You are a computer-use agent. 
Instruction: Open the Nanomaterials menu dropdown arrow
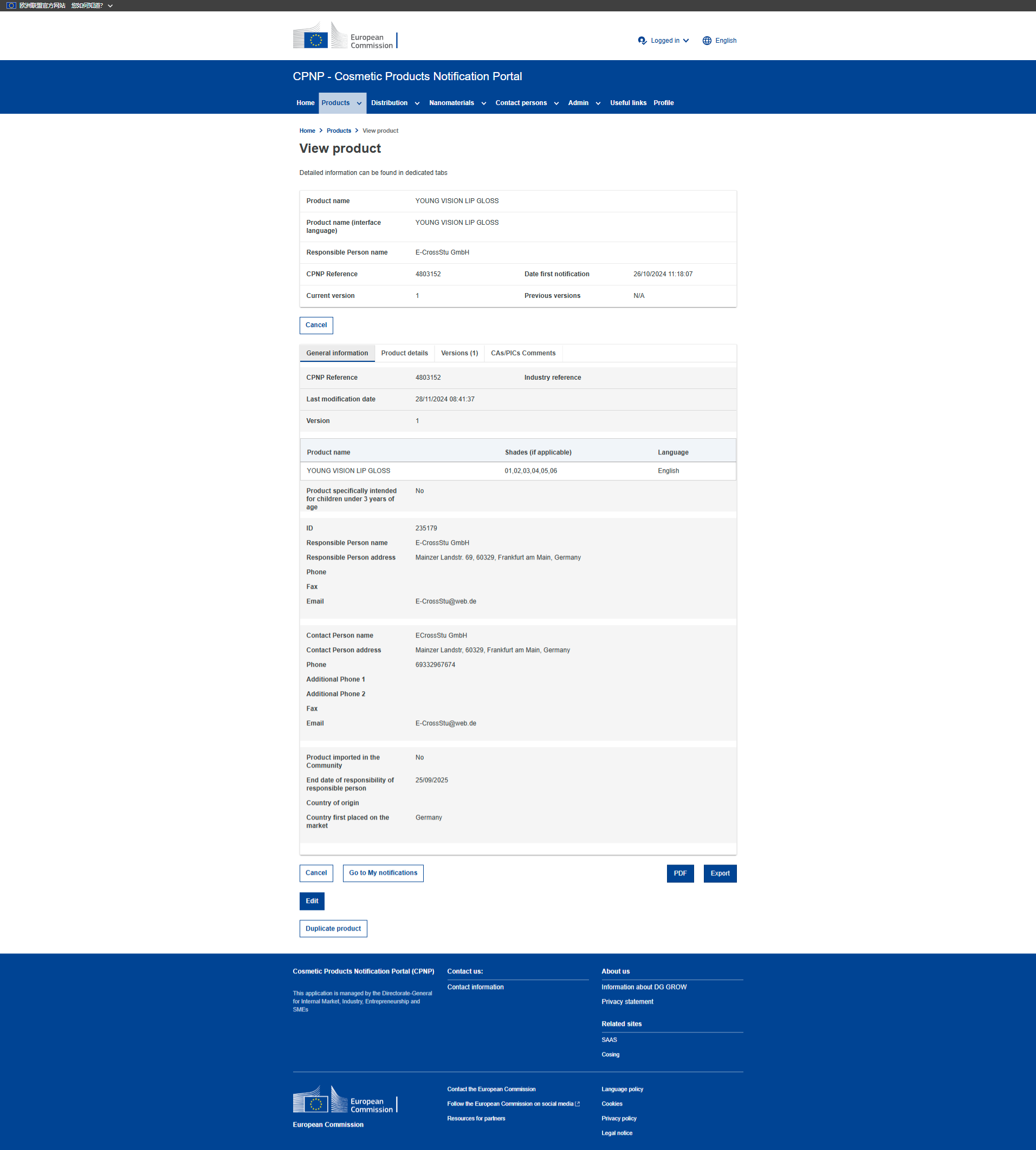[x=484, y=103]
